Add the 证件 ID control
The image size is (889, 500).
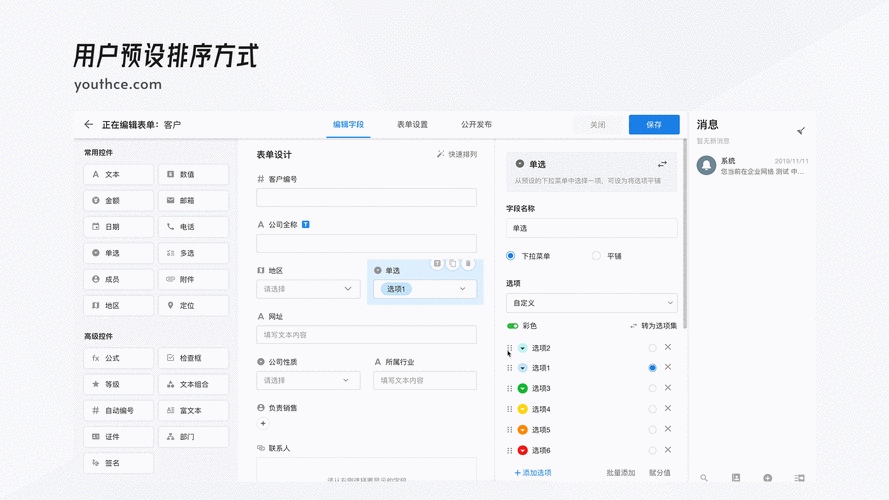coord(118,437)
